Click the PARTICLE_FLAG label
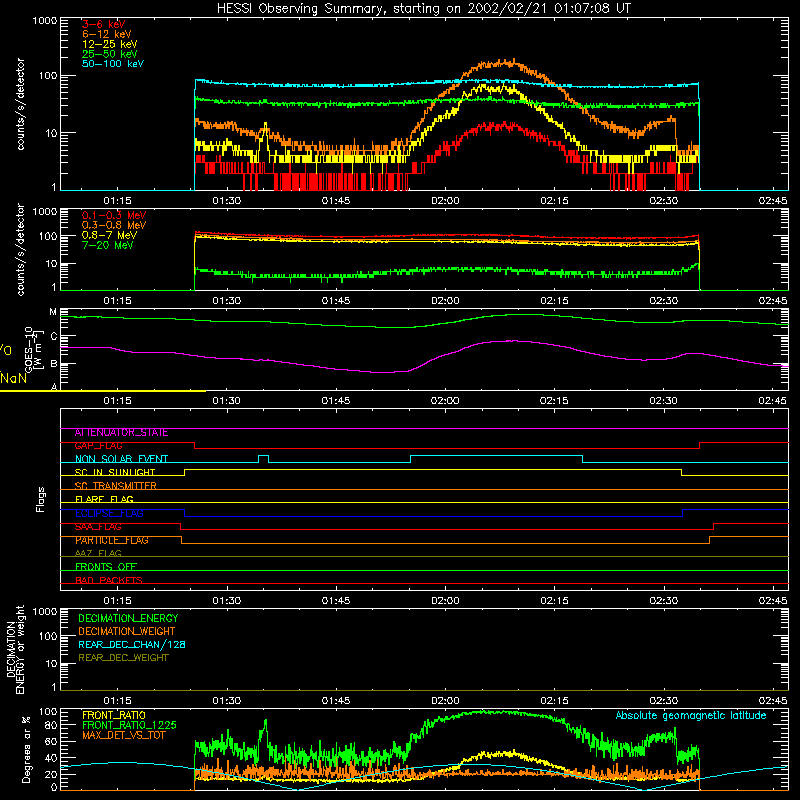 tap(112, 540)
